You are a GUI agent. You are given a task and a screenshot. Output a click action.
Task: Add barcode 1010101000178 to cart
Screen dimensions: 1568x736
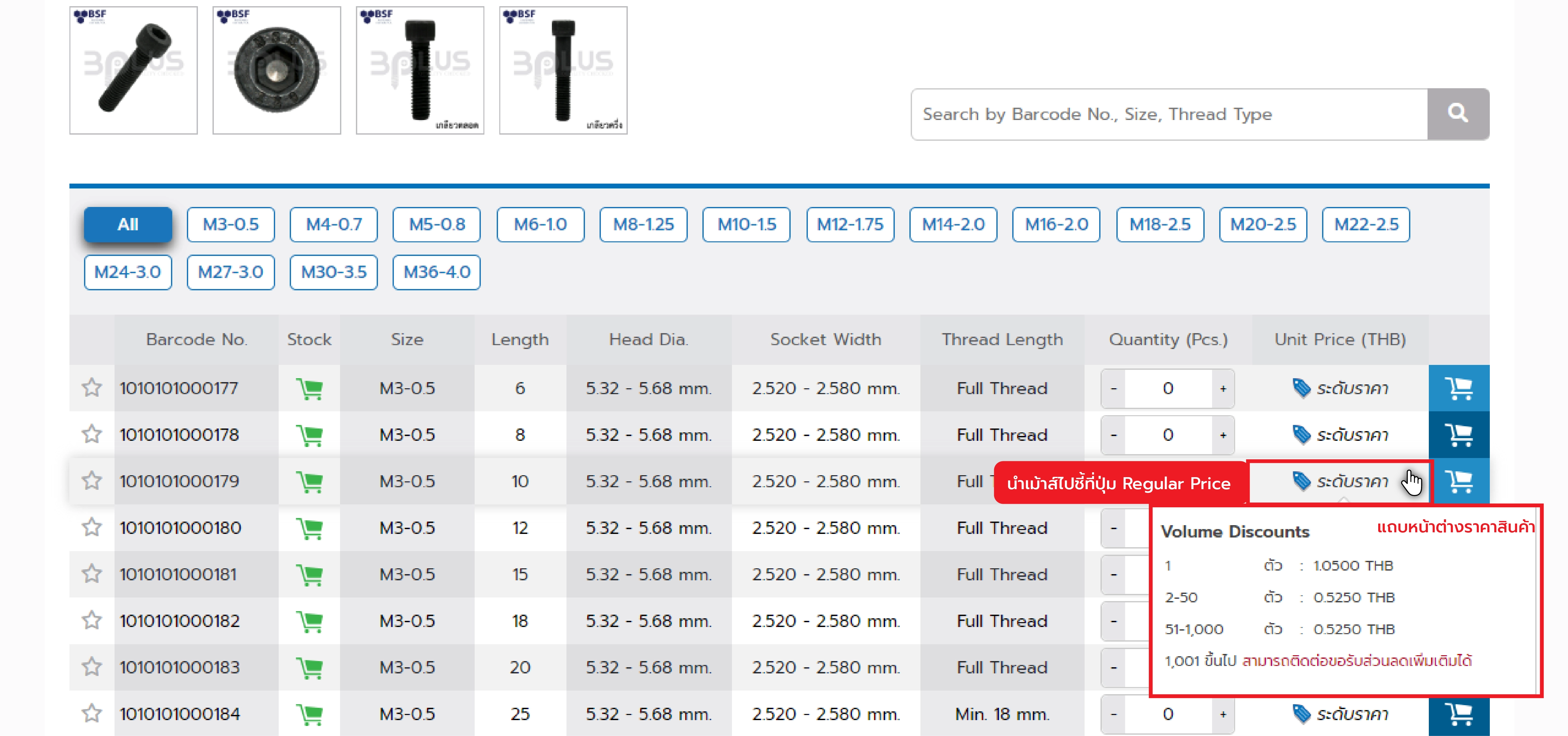click(1458, 435)
